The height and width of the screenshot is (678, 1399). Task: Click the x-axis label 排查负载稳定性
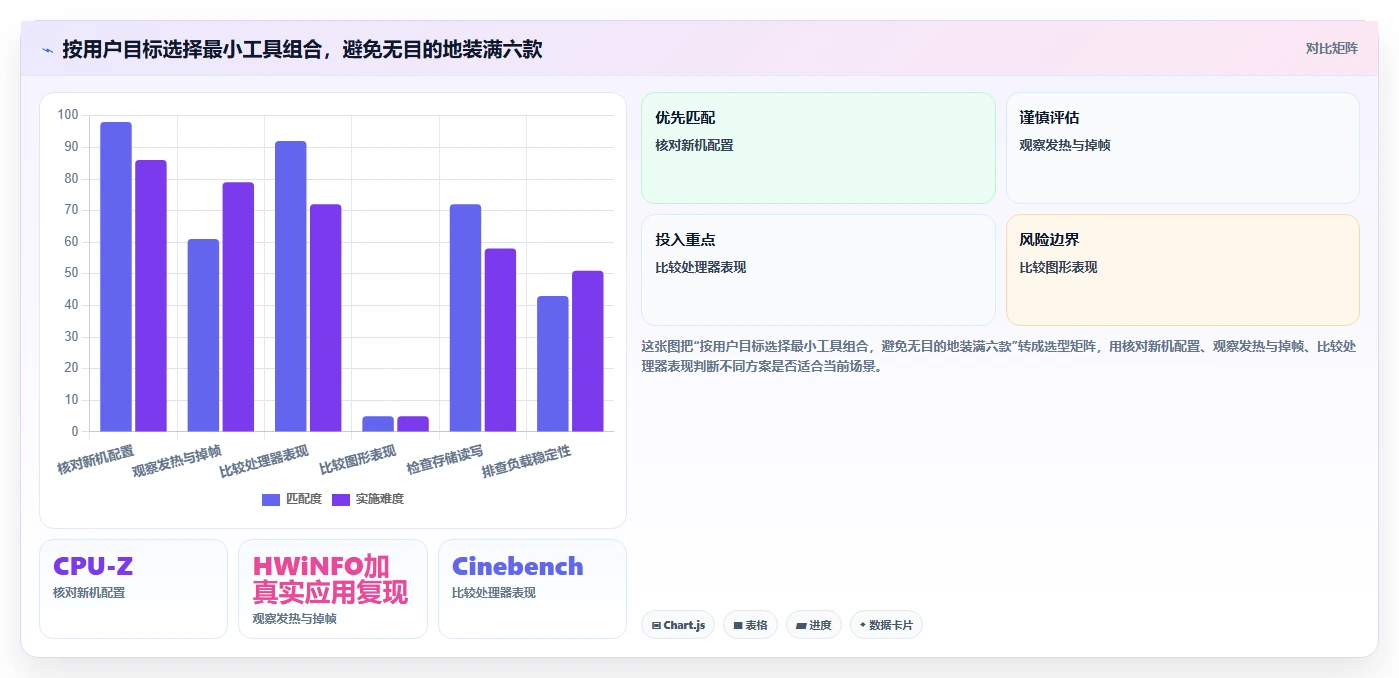tap(527, 461)
